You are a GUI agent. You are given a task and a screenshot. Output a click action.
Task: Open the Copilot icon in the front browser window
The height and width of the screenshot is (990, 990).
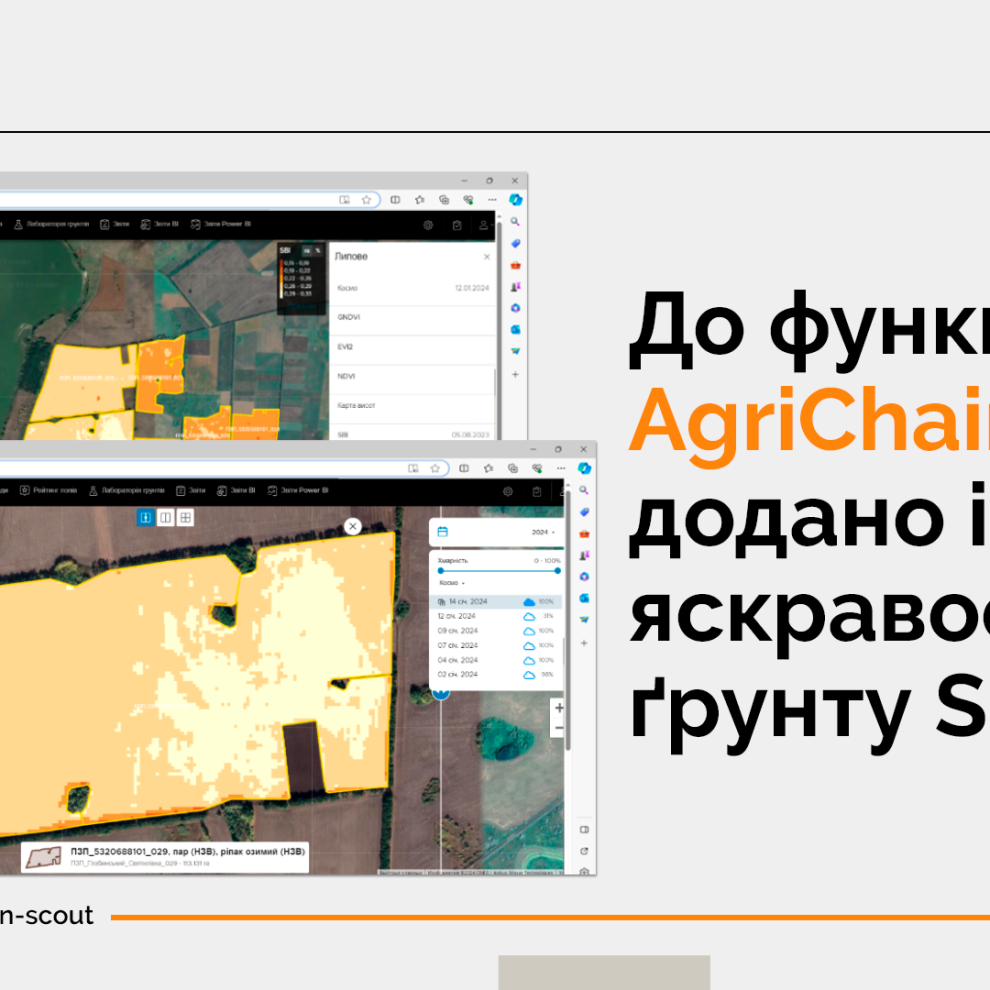[x=584, y=468]
